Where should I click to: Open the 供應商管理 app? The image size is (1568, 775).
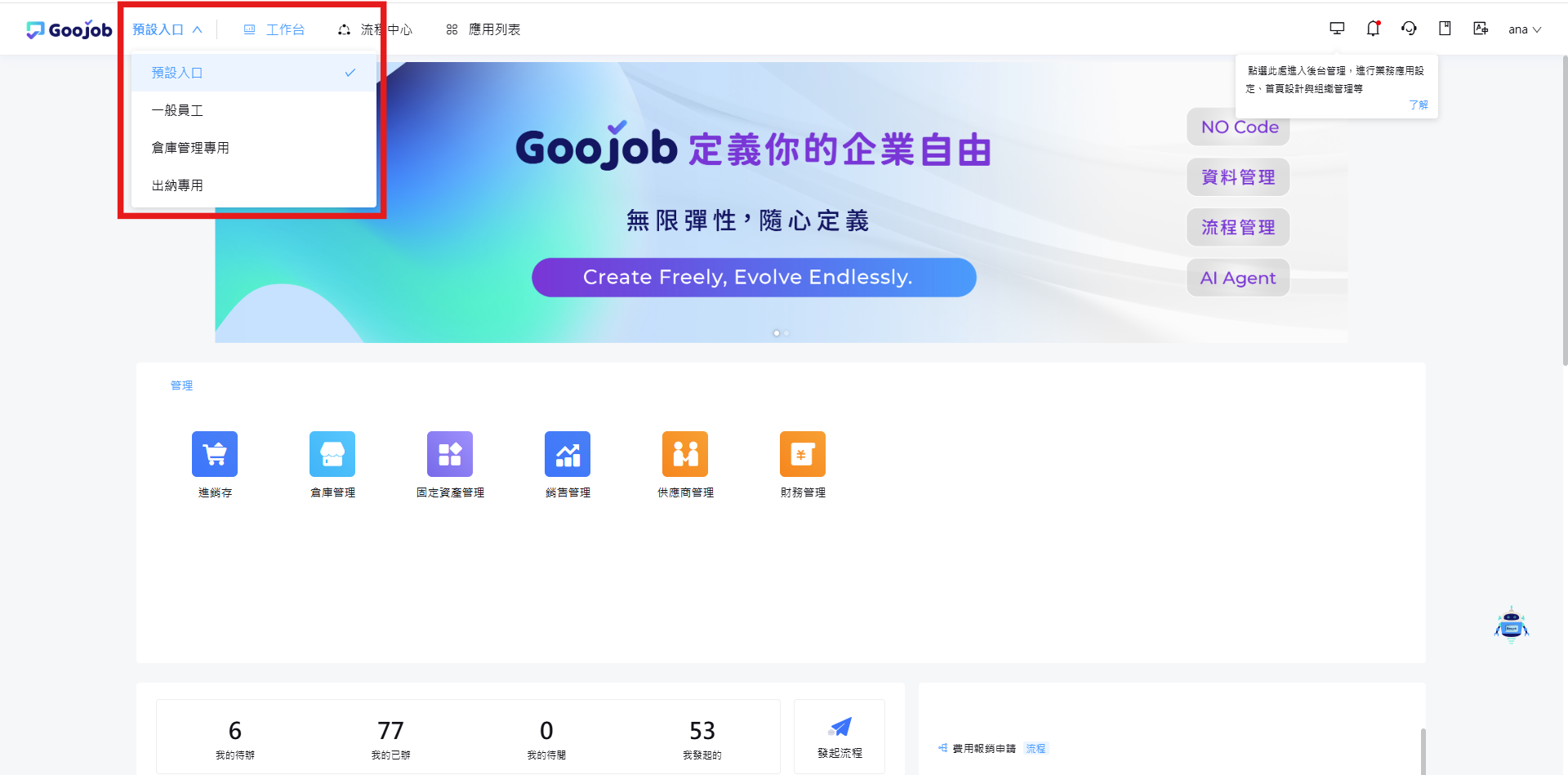click(x=685, y=465)
